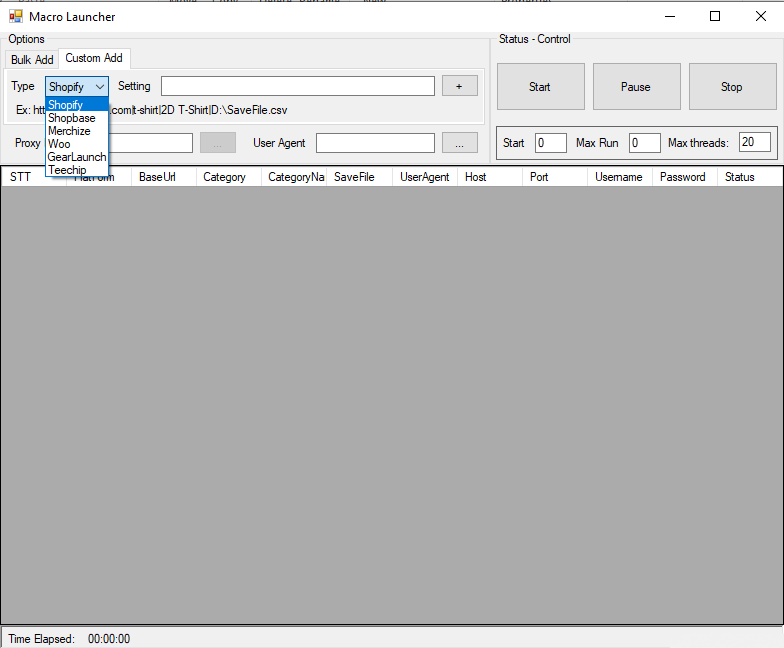Switch to the Bulk Add tab
Viewport: 784px width, 648px height.
pos(32,60)
